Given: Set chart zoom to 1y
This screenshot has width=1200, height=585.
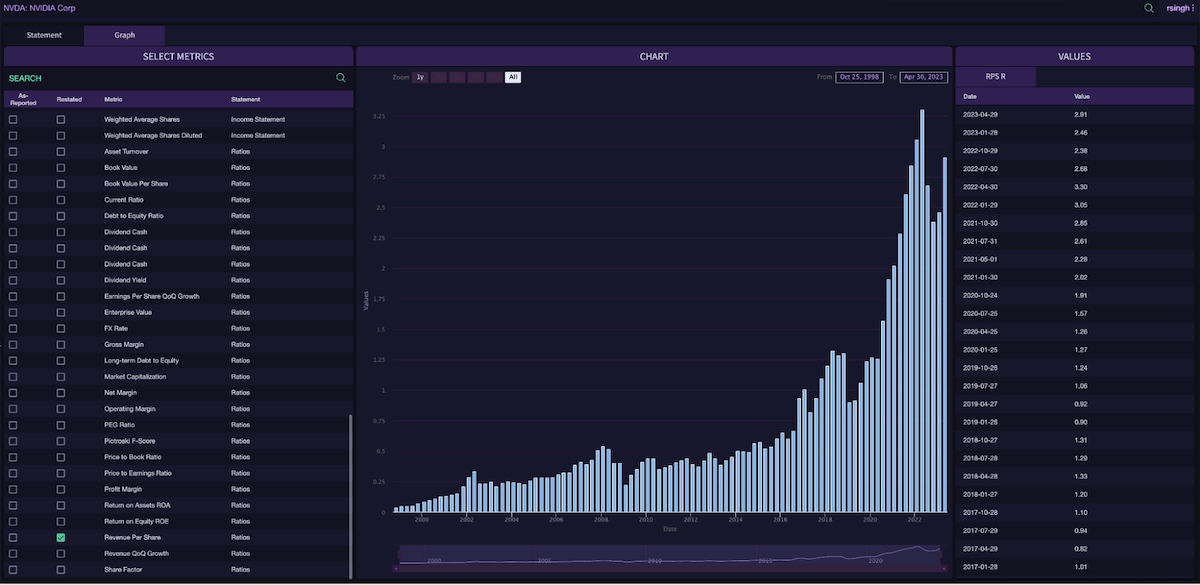Looking at the screenshot, I should pyautogui.click(x=420, y=77).
